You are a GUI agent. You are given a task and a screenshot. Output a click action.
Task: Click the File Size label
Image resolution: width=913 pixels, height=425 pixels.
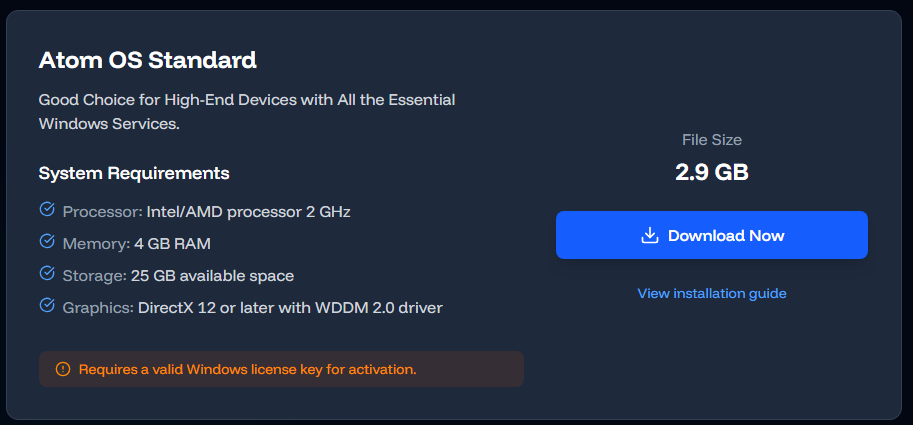(x=712, y=140)
